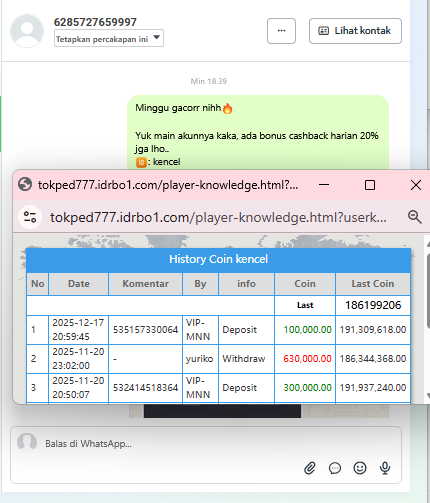
Task: Click the date 2025-12-17 20:59:45
Action: click(78, 330)
